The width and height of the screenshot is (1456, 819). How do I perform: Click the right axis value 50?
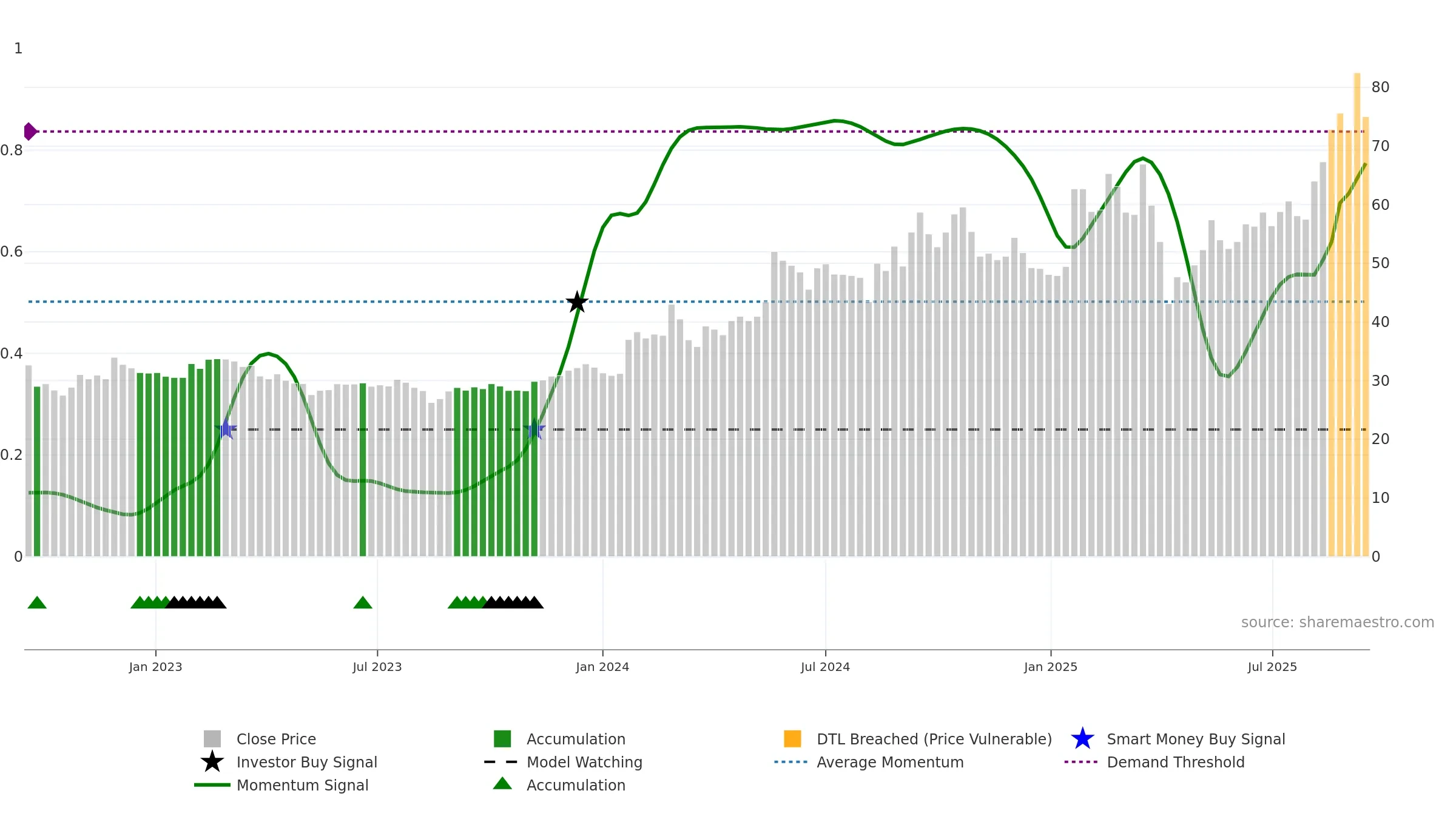coord(1380,263)
